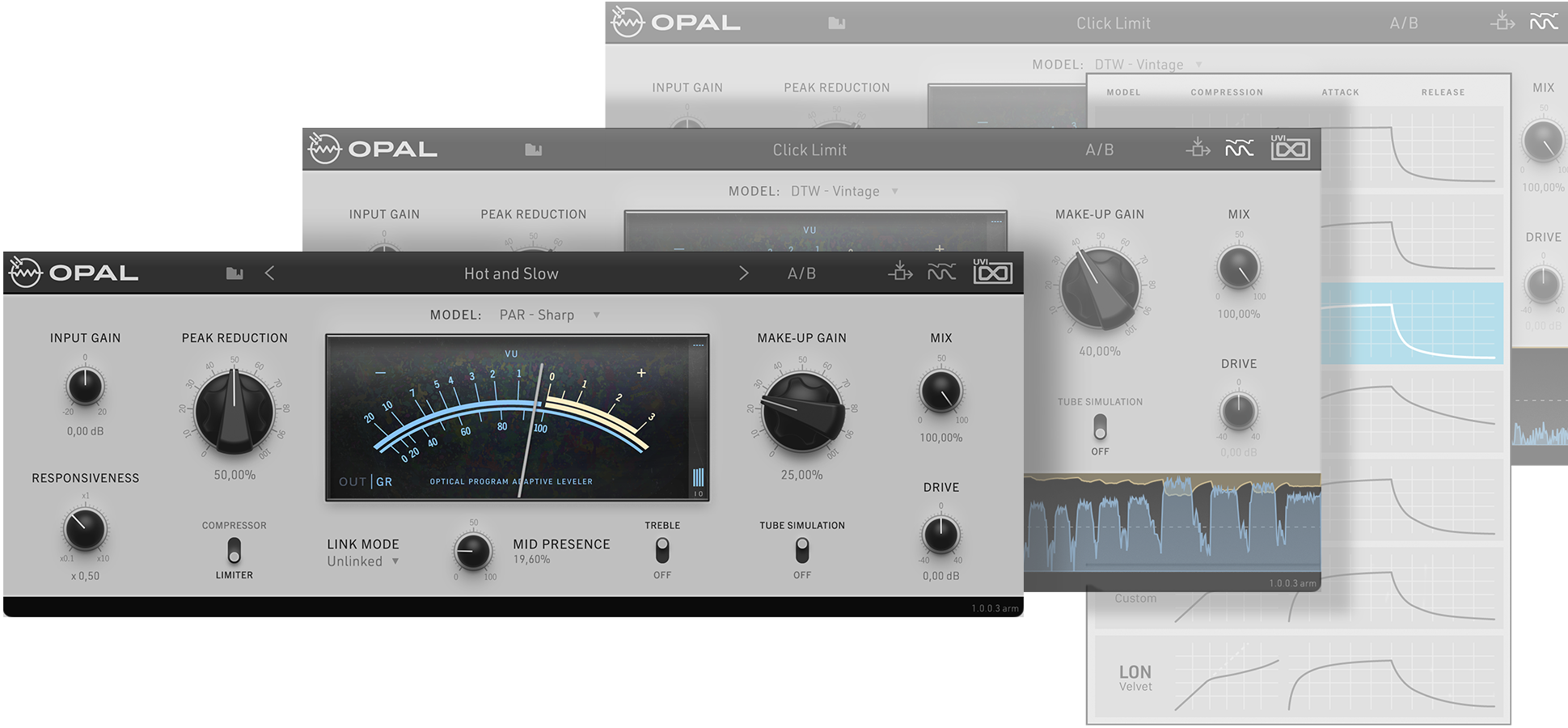Click Responsiveness knob at x 0,50
This screenshot has width=1568, height=728.
(x=85, y=530)
